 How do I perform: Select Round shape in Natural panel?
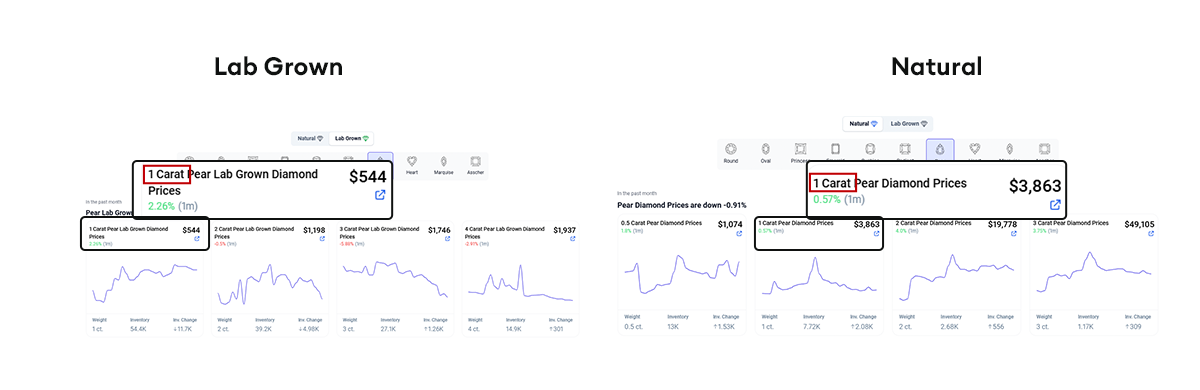tap(731, 152)
